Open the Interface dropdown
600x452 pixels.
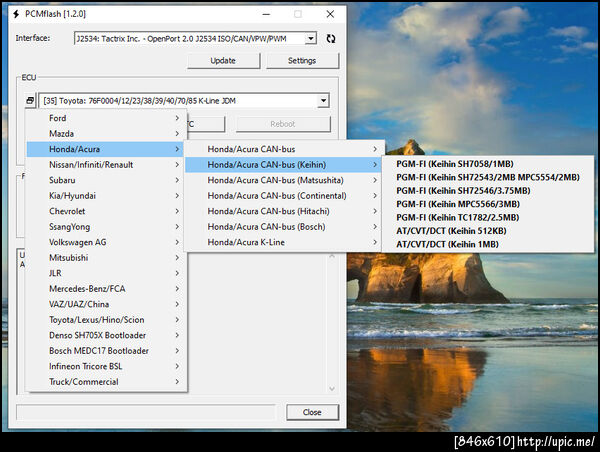pyautogui.click(x=311, y=38)
